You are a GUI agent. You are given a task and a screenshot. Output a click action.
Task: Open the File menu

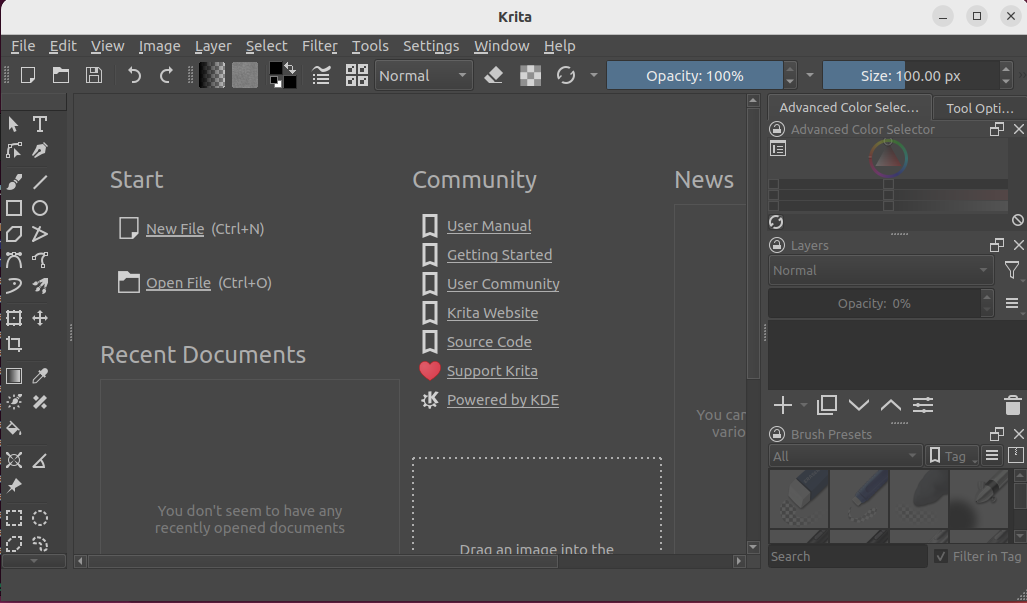tap(23, 46)
